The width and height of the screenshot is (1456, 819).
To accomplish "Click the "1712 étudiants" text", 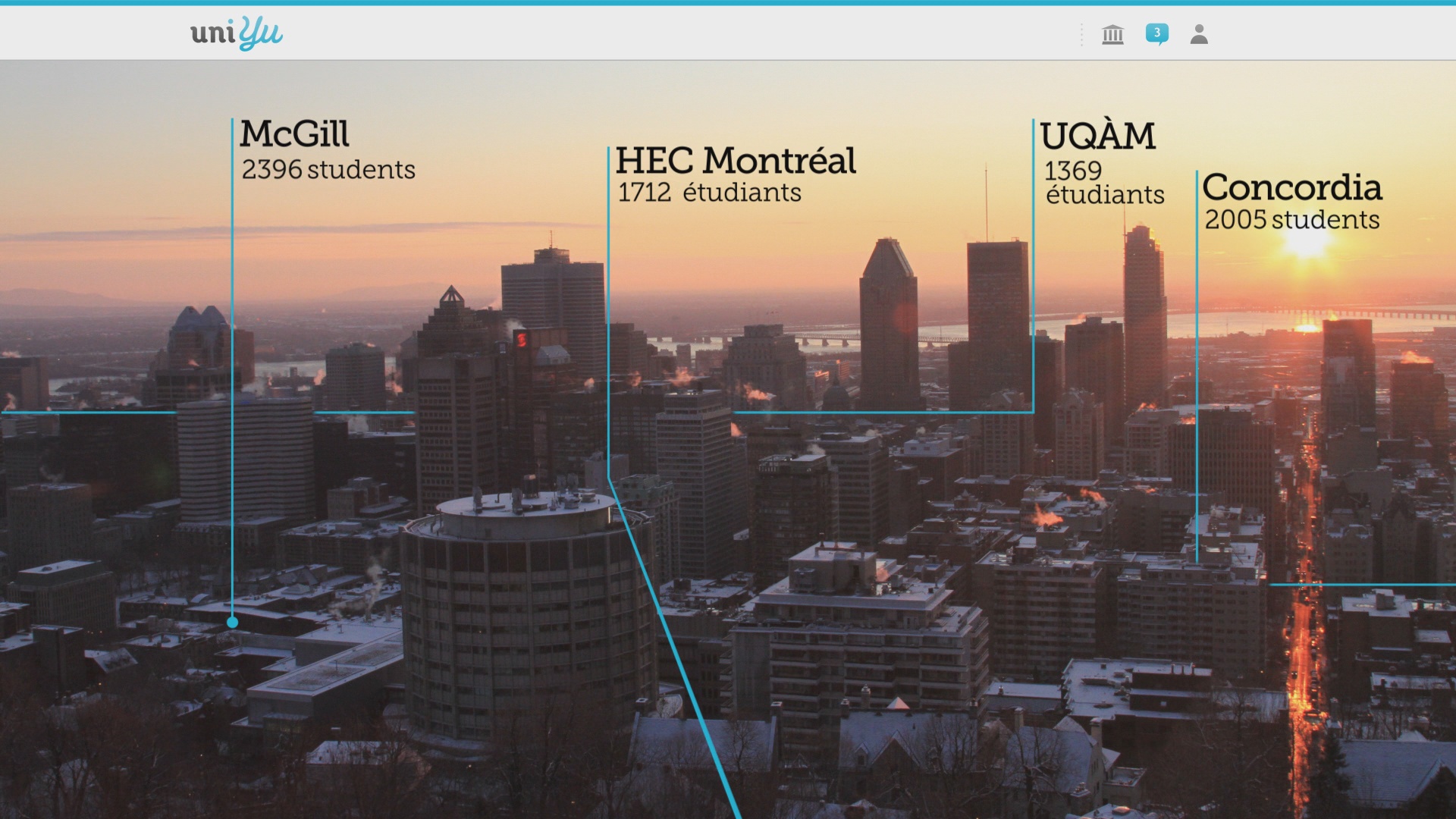I will [x=709, y=193].
